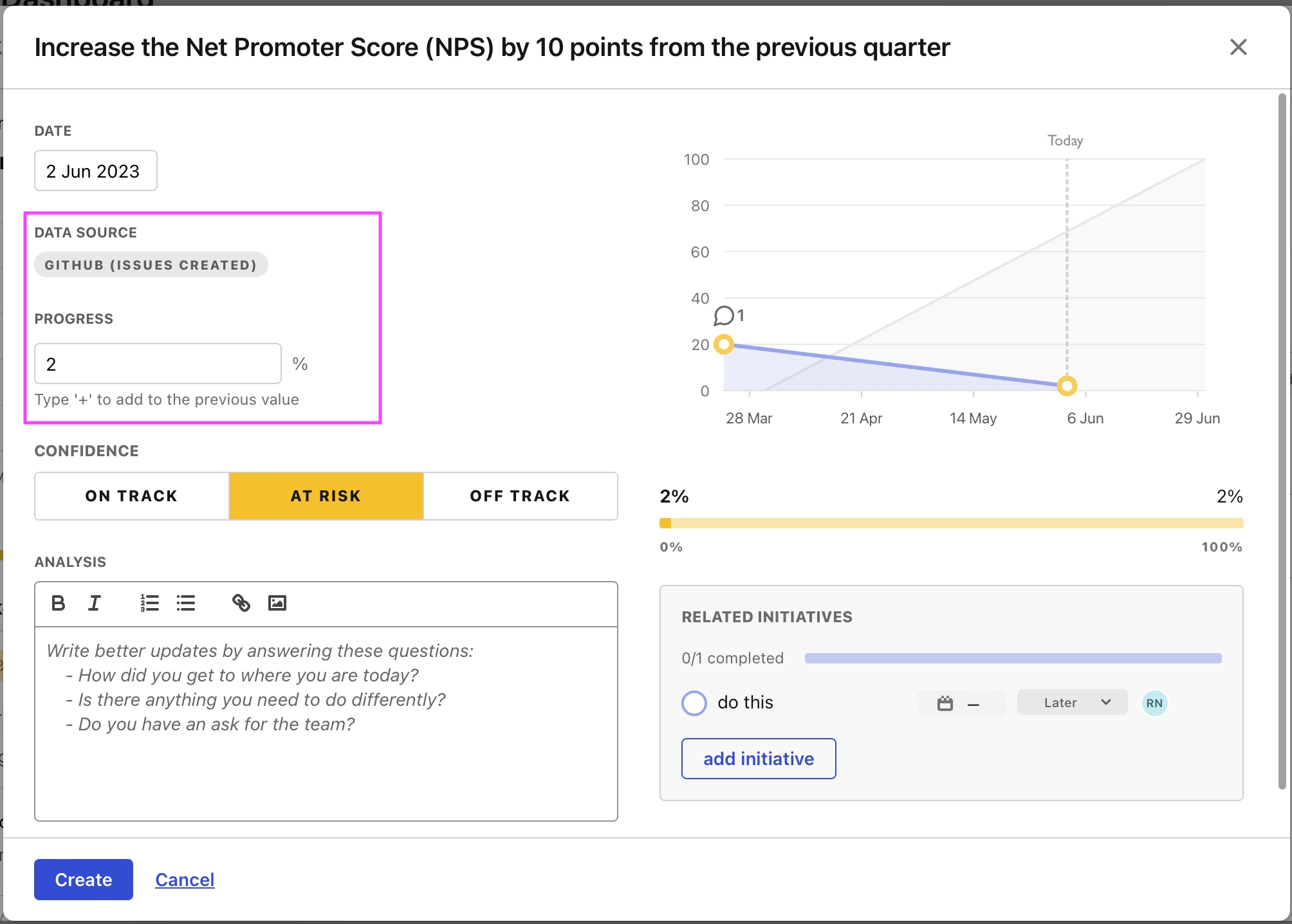Insert an image in analysis editor
The width and height of the screenshot is (1292, 924).
[277, 603]
